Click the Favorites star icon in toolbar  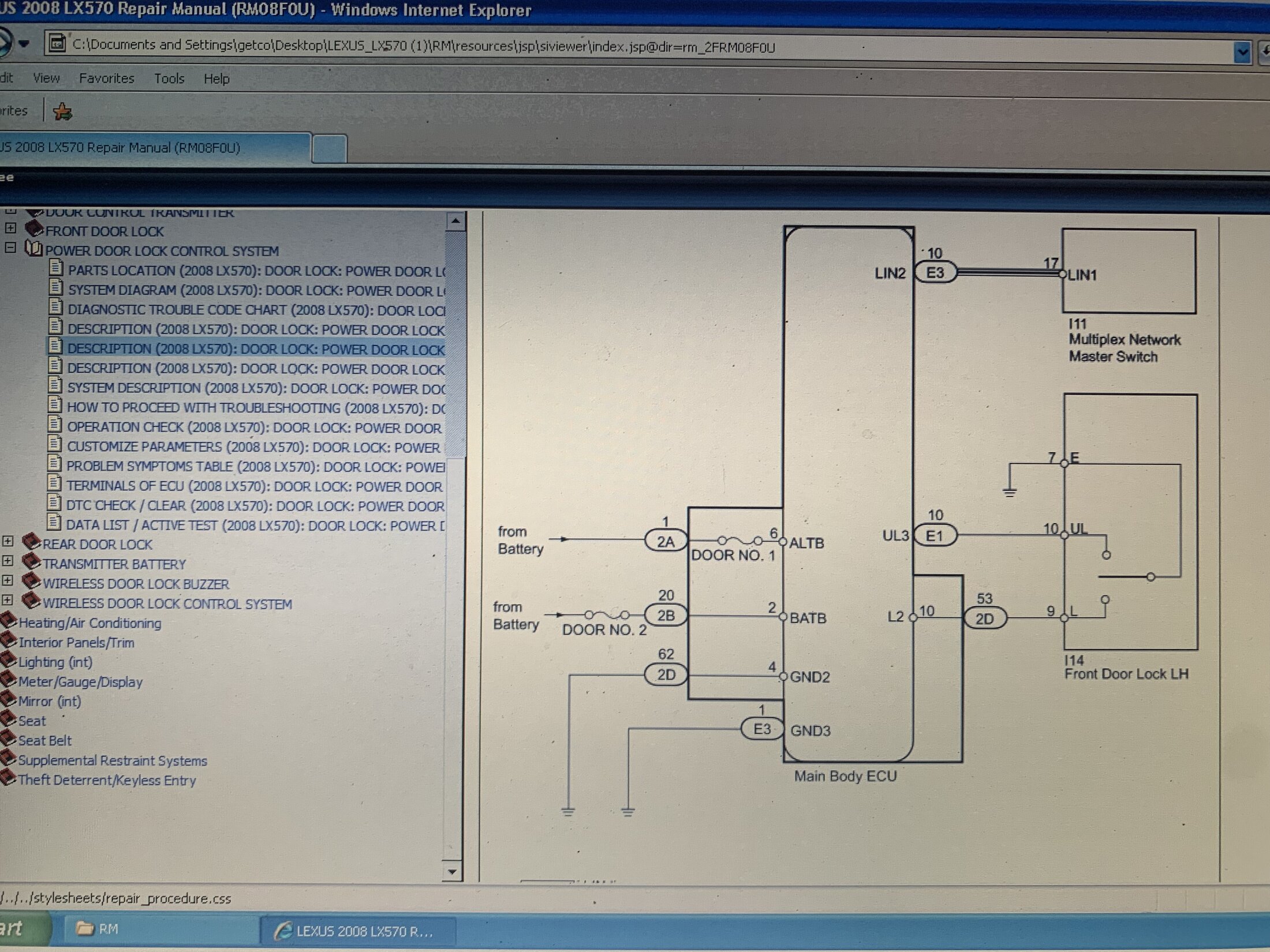[x=62, y=111]
